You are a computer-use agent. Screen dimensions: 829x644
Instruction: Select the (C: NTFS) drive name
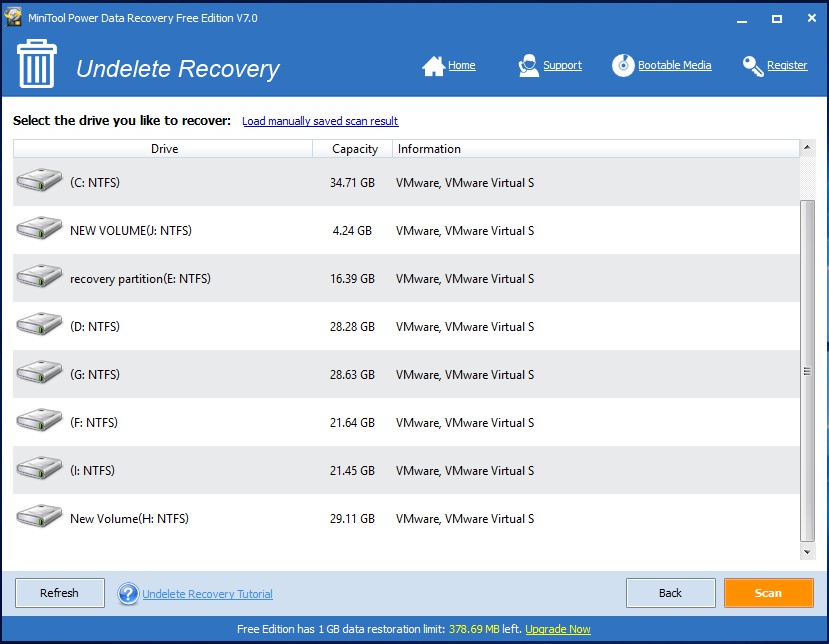[95, 182]
